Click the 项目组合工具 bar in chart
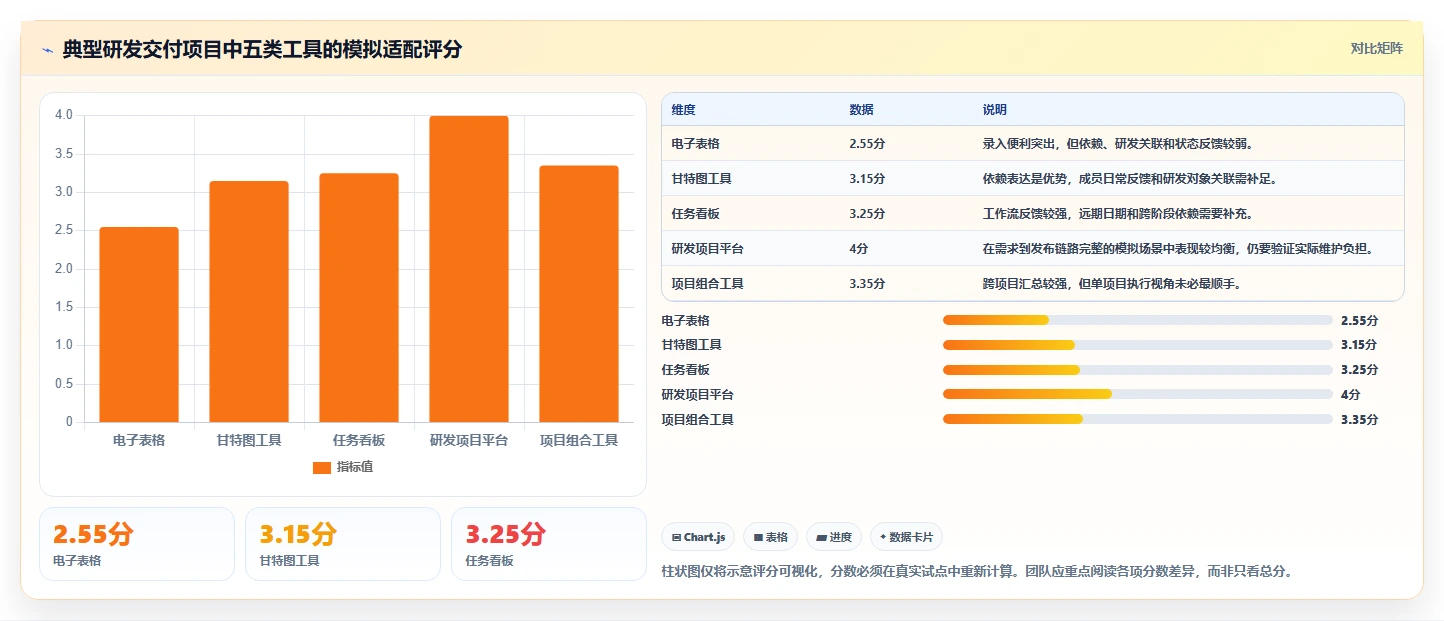 (579, 294)
